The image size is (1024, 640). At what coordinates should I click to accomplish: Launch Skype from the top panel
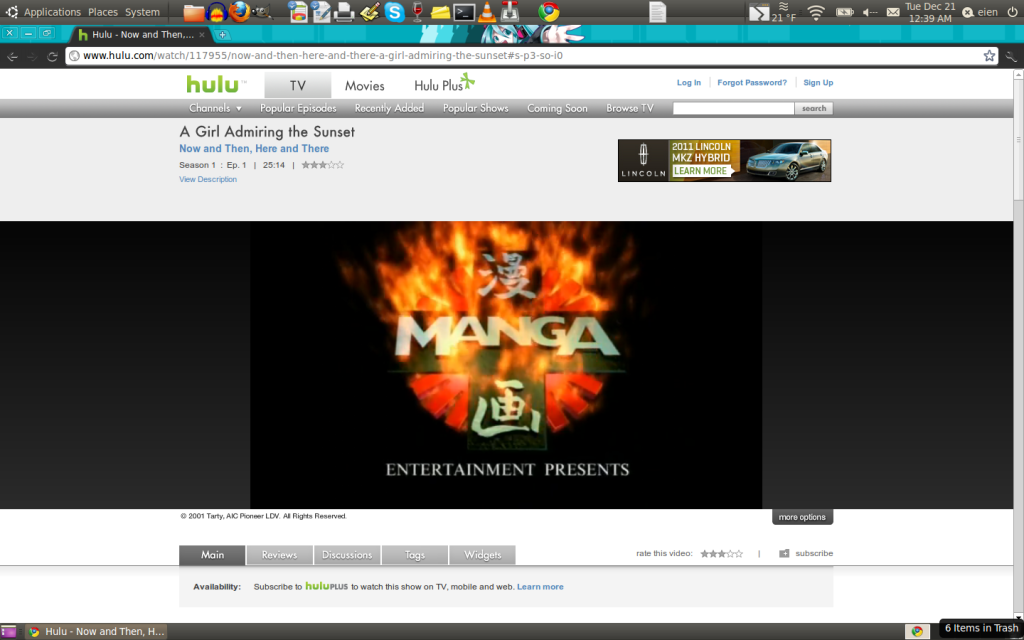pos(394,12)
